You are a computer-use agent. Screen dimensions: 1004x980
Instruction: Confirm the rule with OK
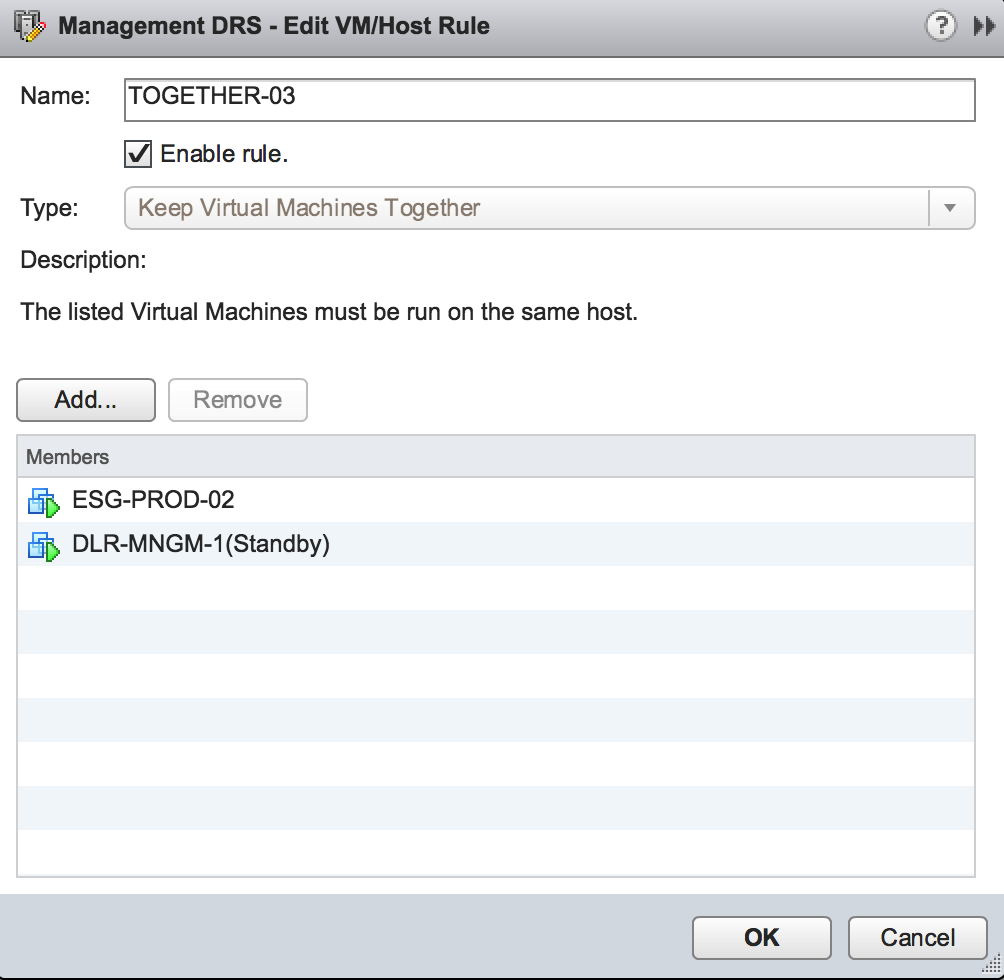(x=761, y=937)
